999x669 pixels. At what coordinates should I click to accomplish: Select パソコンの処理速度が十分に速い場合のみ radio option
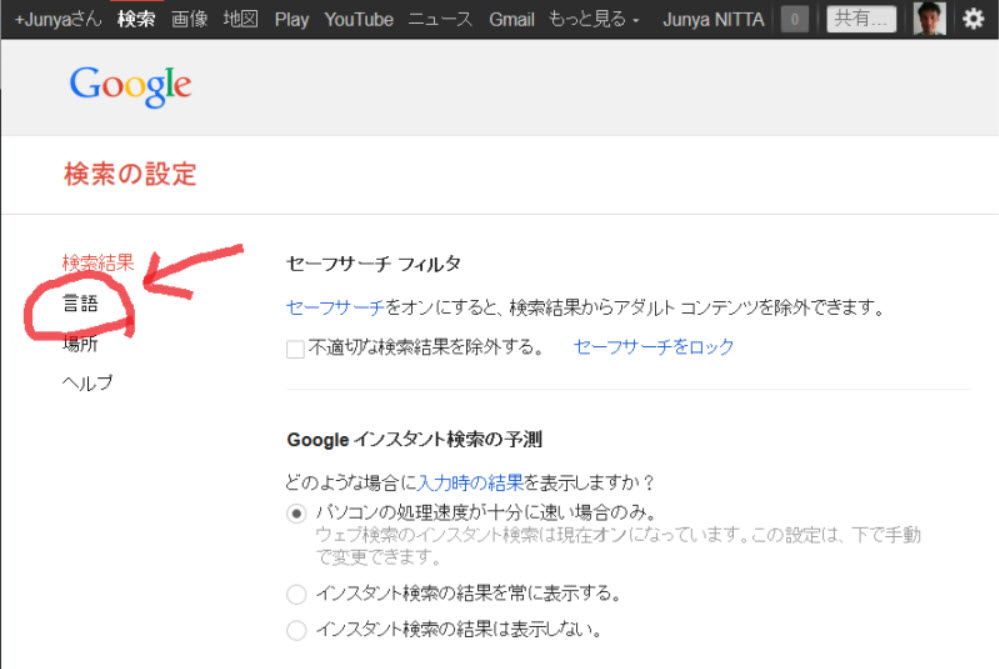point(296,513)
